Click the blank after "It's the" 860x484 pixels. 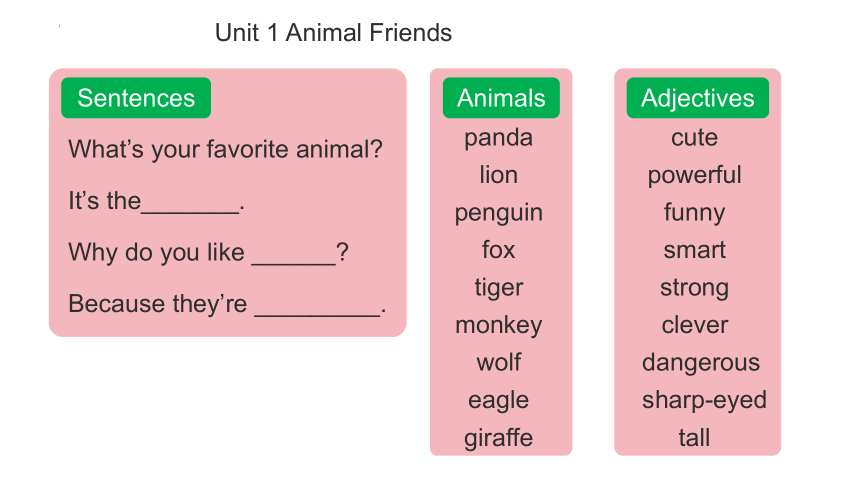[190, 204]
